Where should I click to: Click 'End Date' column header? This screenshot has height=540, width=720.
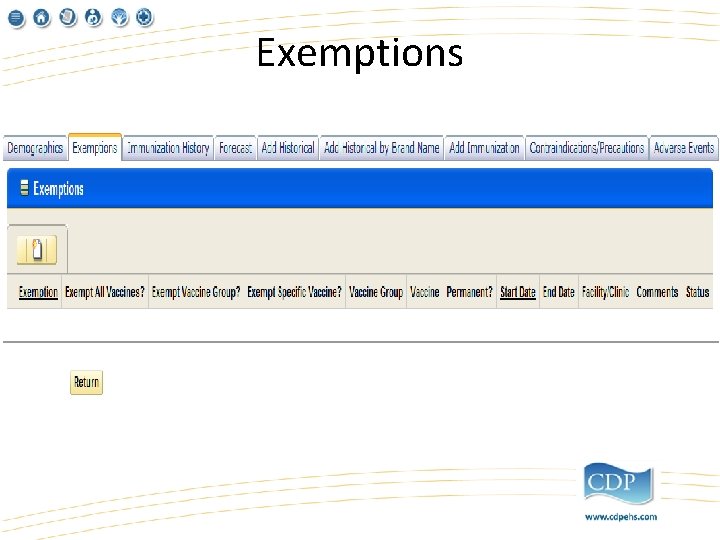(x=558, y=292)
